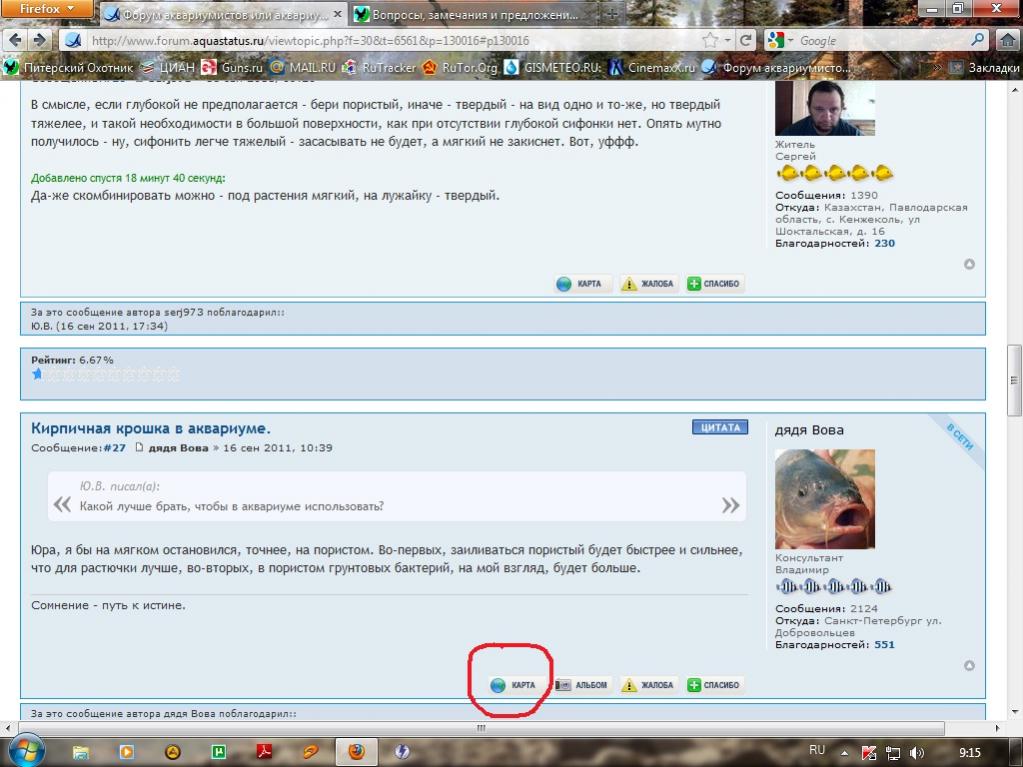Bookmark page with the star icon
1023x767 pixels.
[x=710, y=41]
